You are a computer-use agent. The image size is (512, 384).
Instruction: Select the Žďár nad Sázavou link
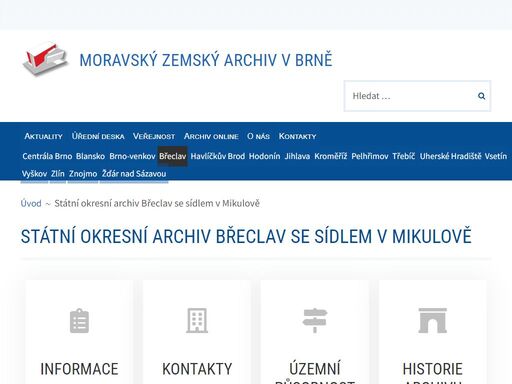(134, 174)
